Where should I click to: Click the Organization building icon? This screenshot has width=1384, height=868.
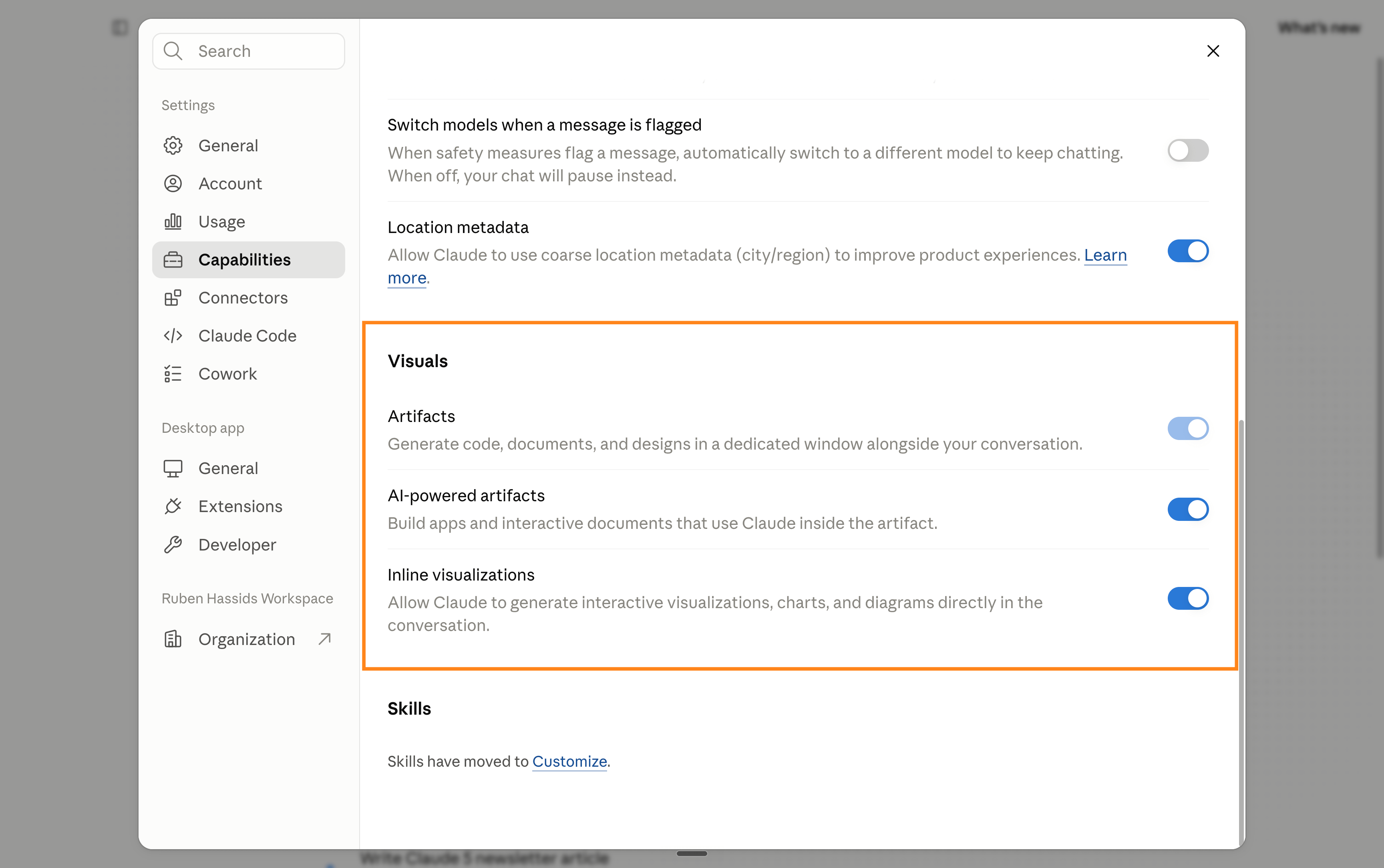click(173, 639)
